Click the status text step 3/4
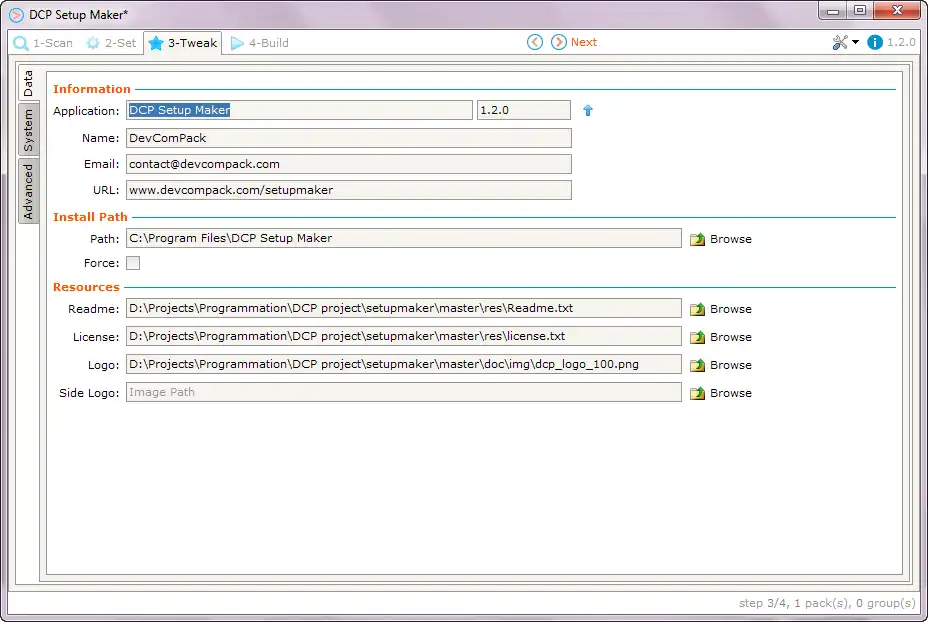The image size is (928, 622). (x=762, y=603)
